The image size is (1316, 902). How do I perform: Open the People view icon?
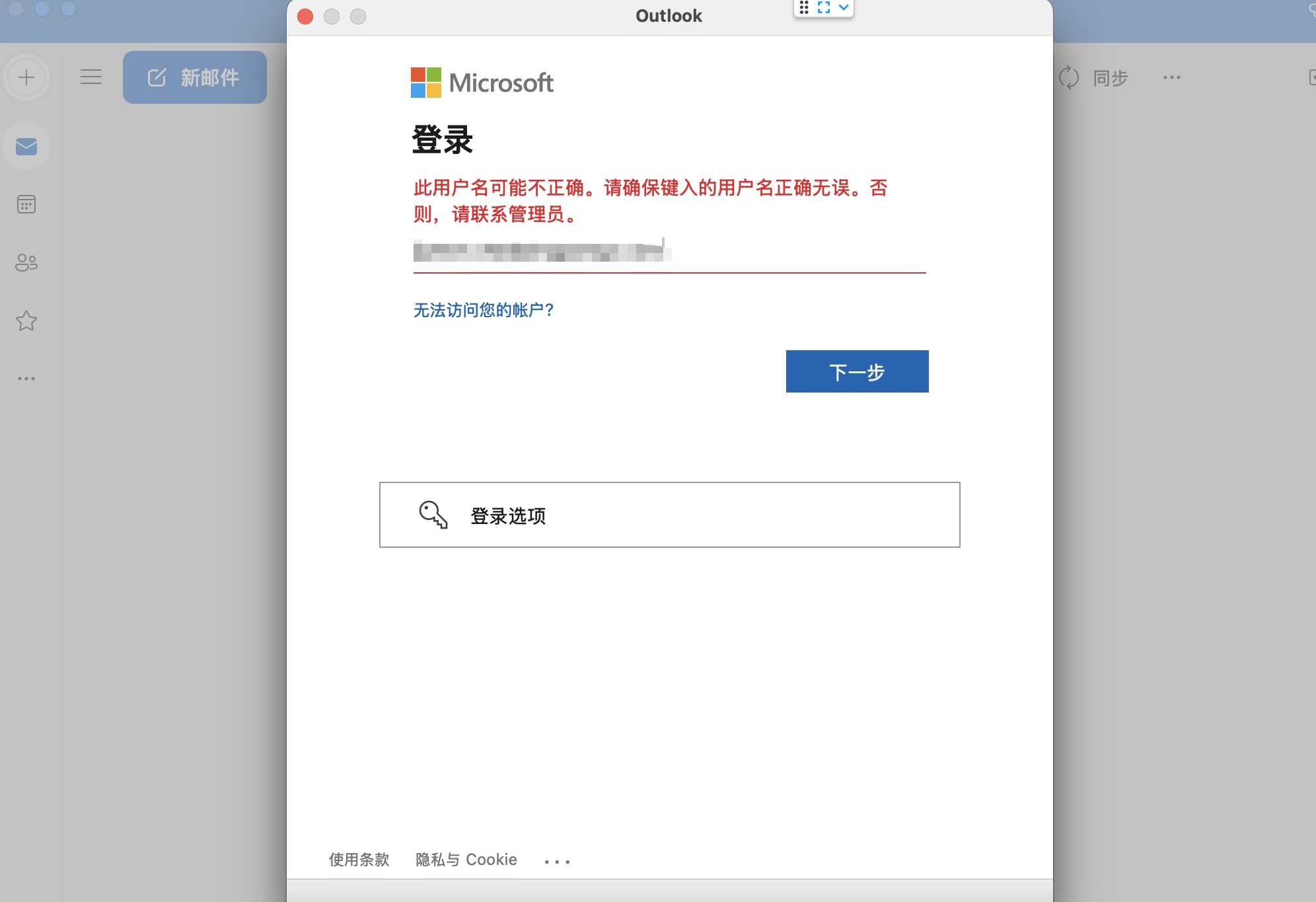(x=26, y=262)
